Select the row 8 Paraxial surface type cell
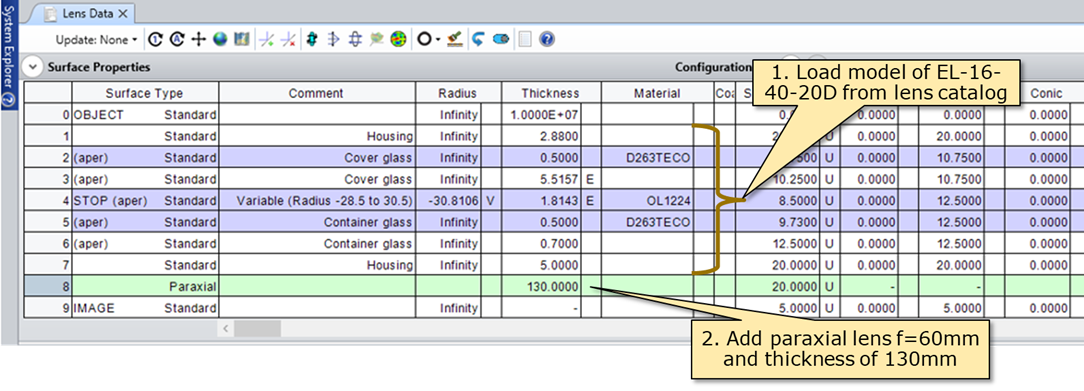The height and width of the screenshot is (391, 1084). [x=144, y=286]
